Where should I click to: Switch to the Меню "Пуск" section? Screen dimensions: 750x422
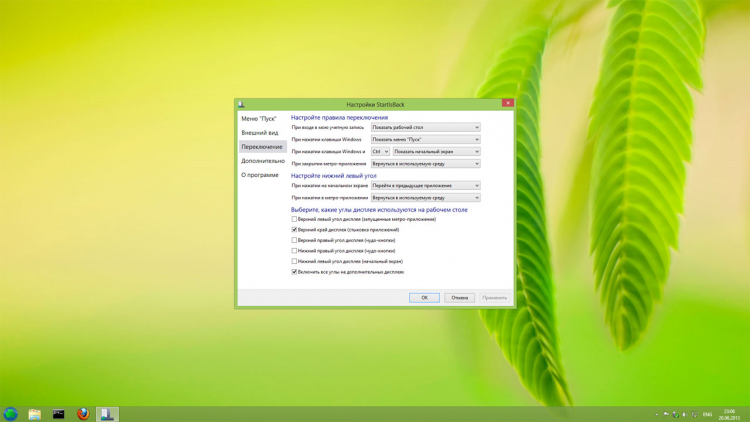tap(259, 119)
